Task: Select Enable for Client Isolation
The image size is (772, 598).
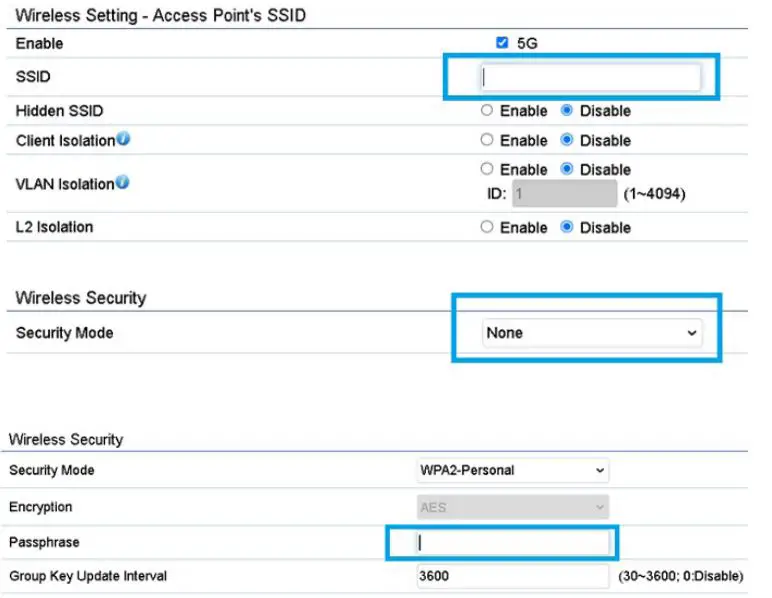Action: (486, 140)
